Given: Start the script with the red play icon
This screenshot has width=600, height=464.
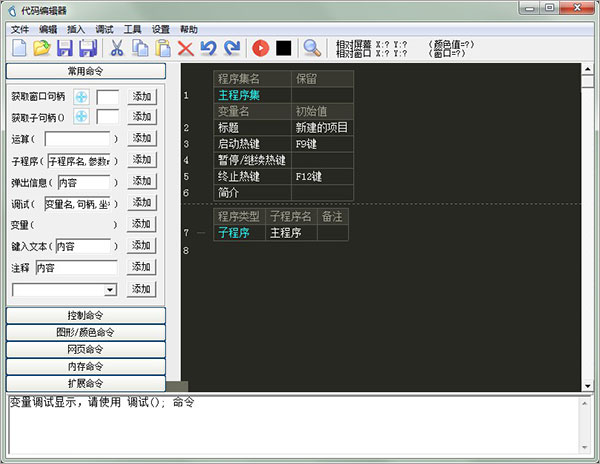Looking at the screenshot, I should [260, 48].
